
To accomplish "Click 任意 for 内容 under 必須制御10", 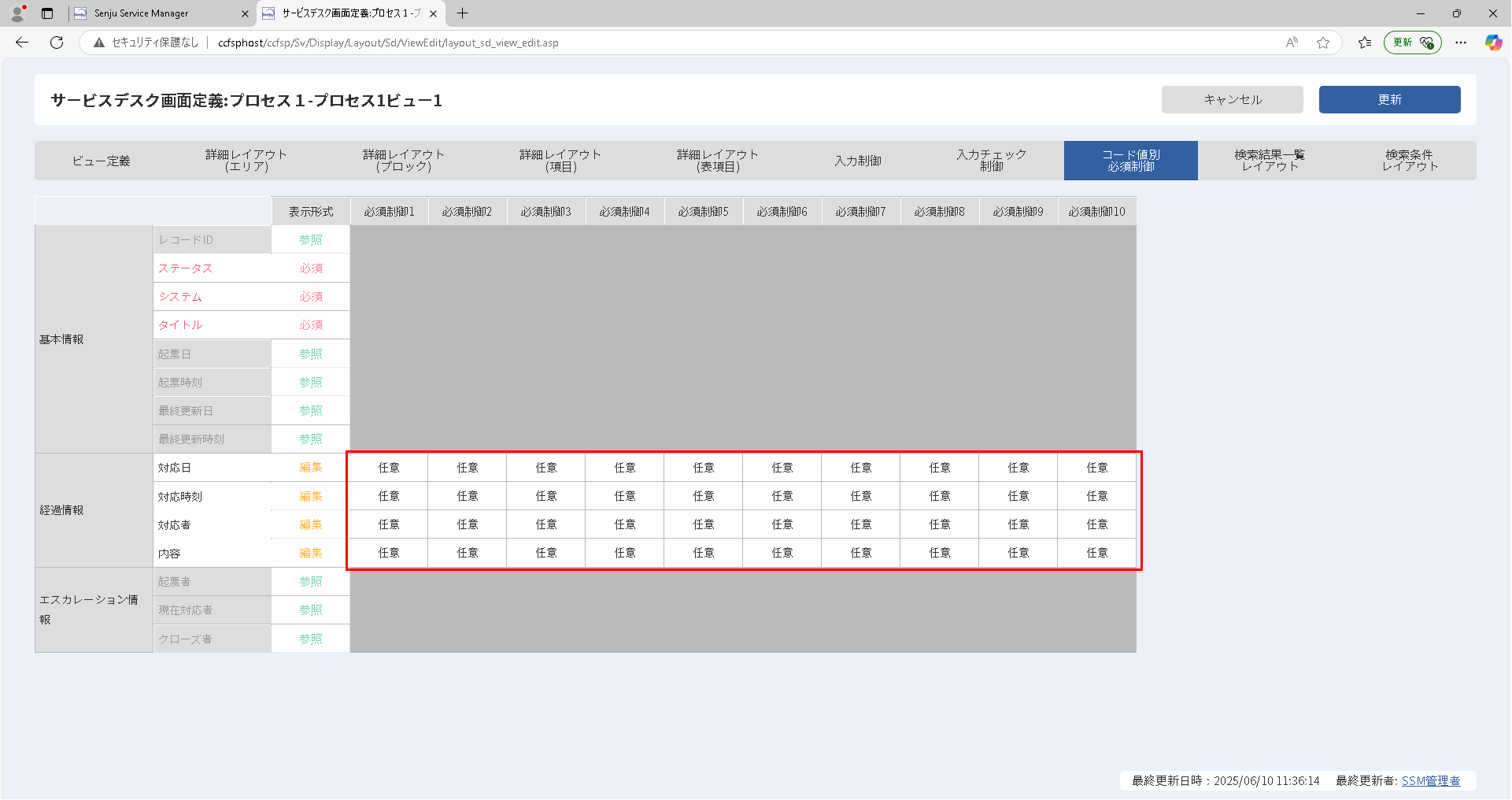I will click(x=1097, y=553).
